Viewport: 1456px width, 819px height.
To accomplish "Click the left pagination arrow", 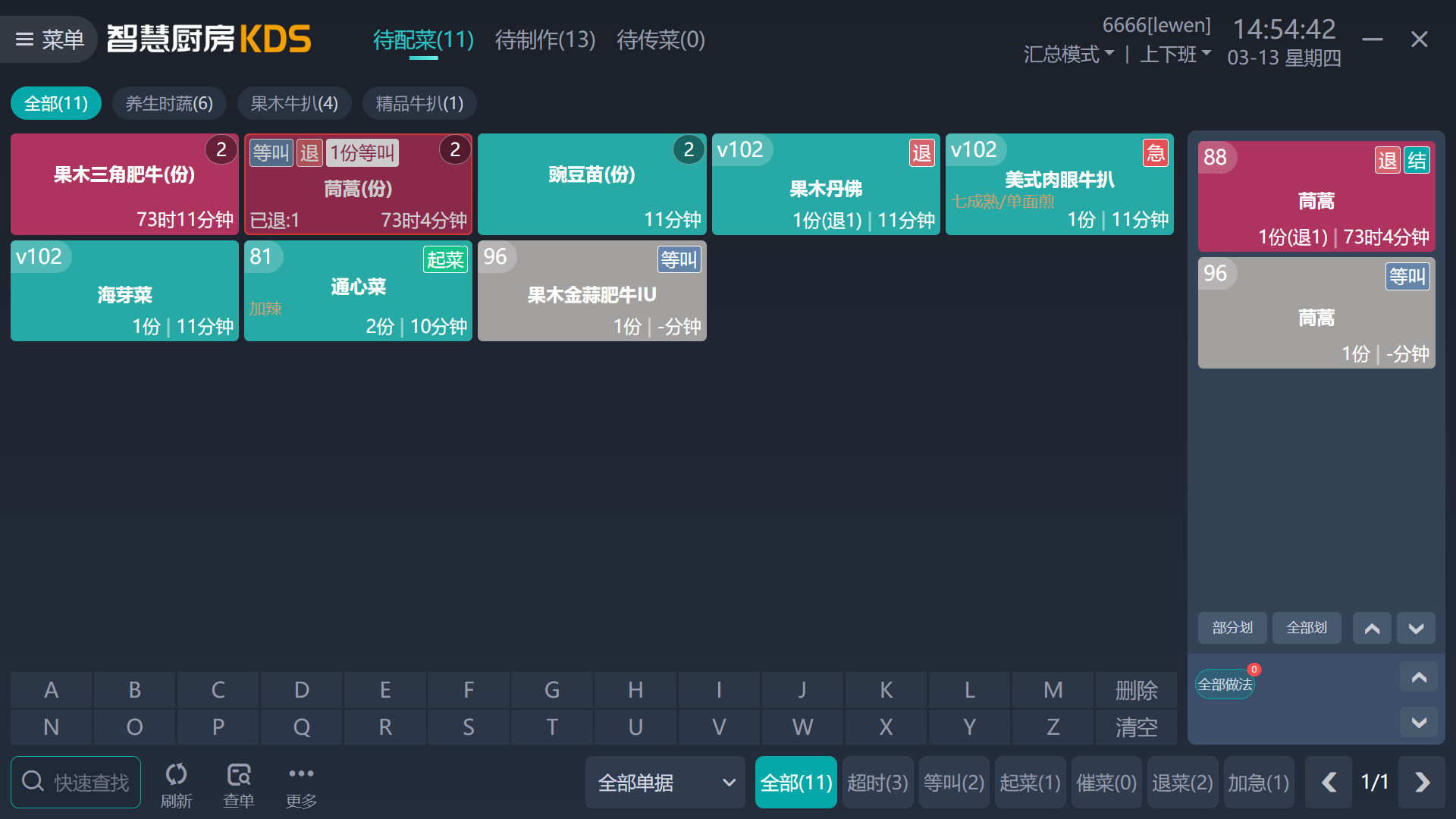I will tap(1328, 780).
